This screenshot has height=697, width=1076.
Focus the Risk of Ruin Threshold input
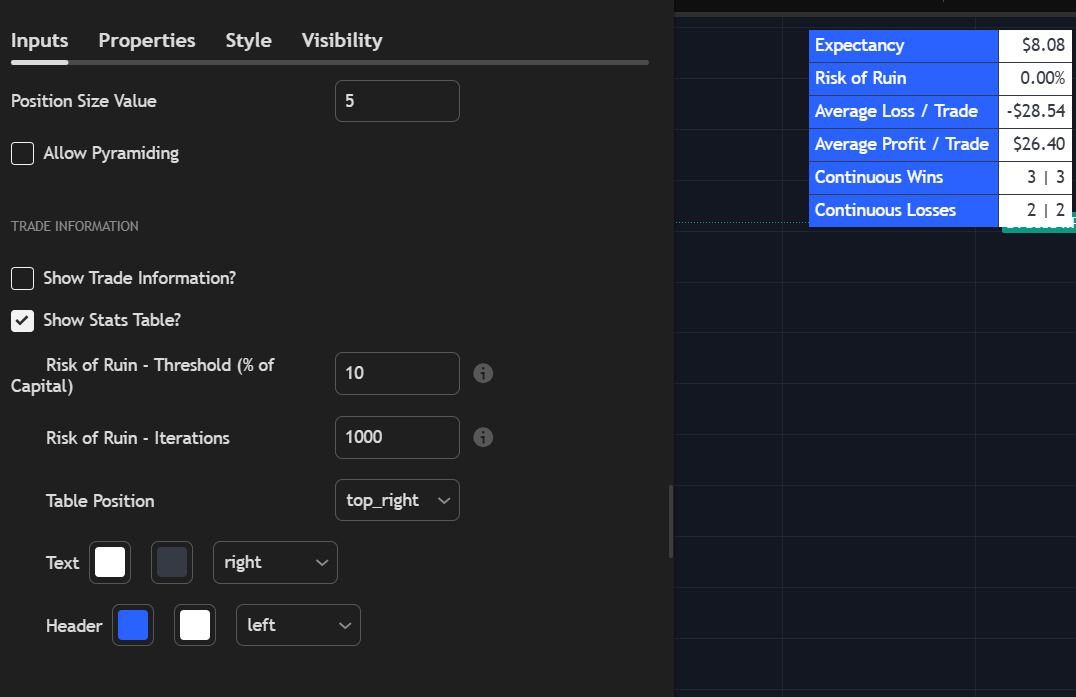point(396,373)
